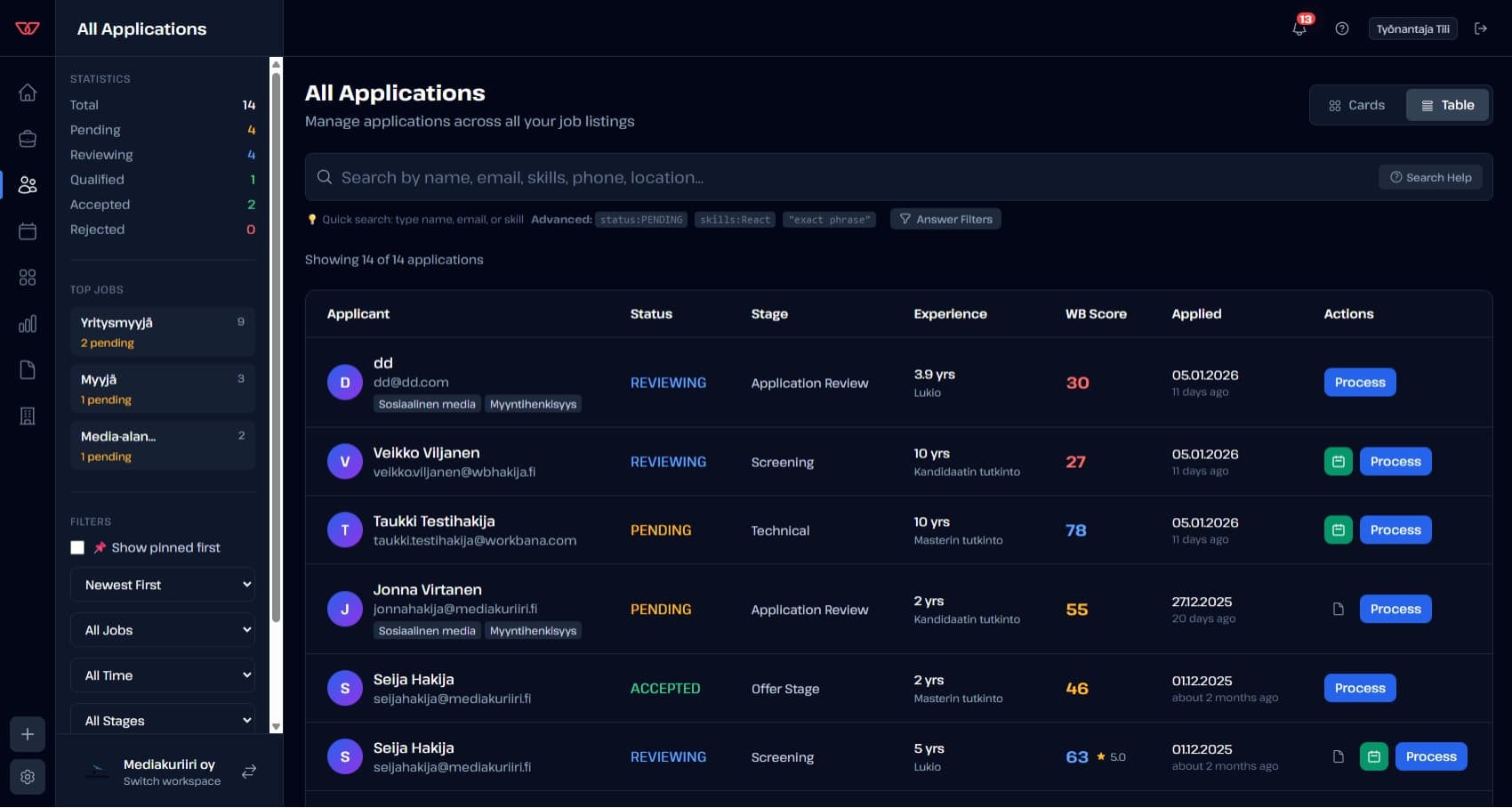The width and height of the screenshot is (1512, 808).
Task: Select the Table view tab
Action: tap(1447, 105)
